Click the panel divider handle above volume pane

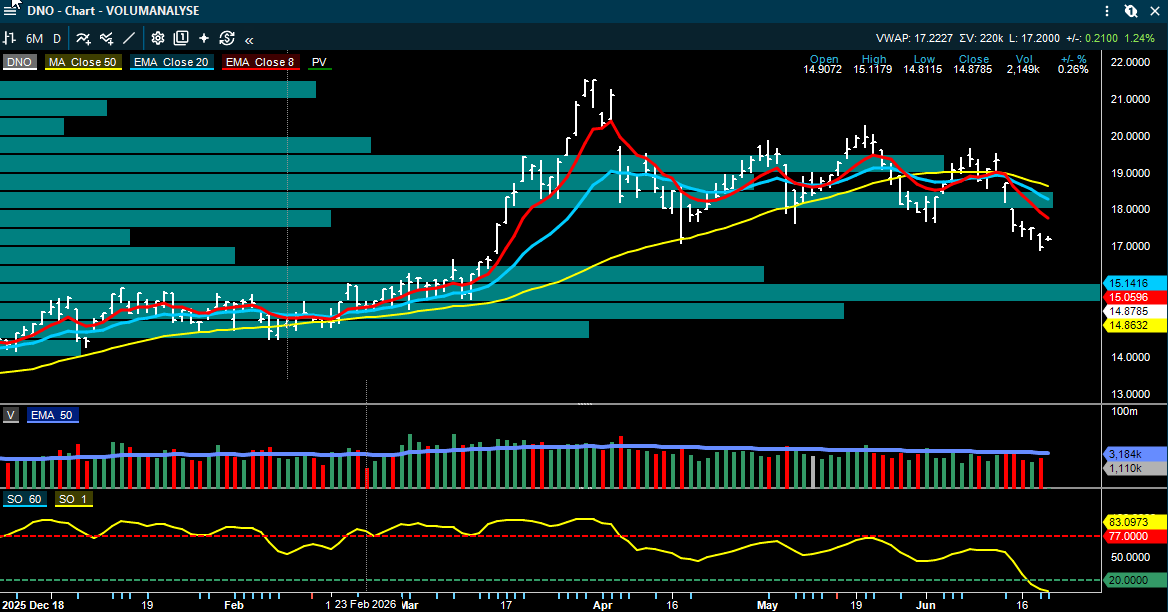pyautogui.click(x=585, y=404)
